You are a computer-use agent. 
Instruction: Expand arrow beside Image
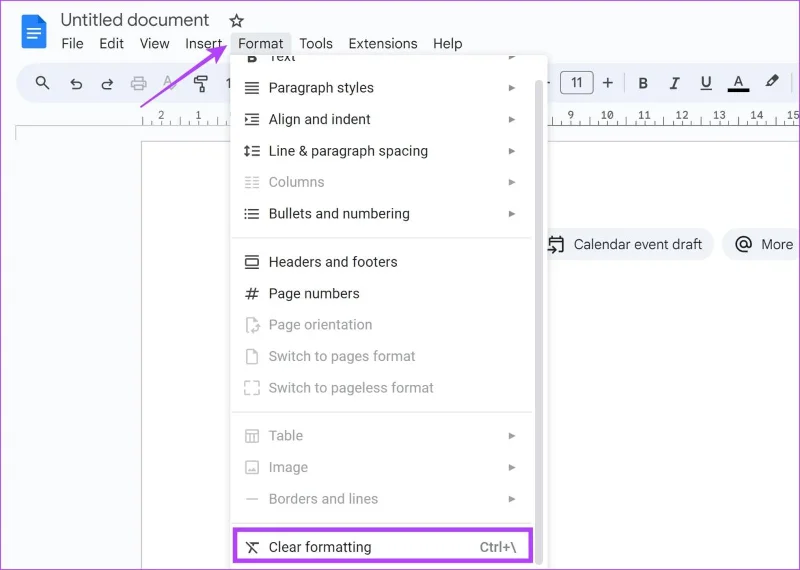coord(511,467)
